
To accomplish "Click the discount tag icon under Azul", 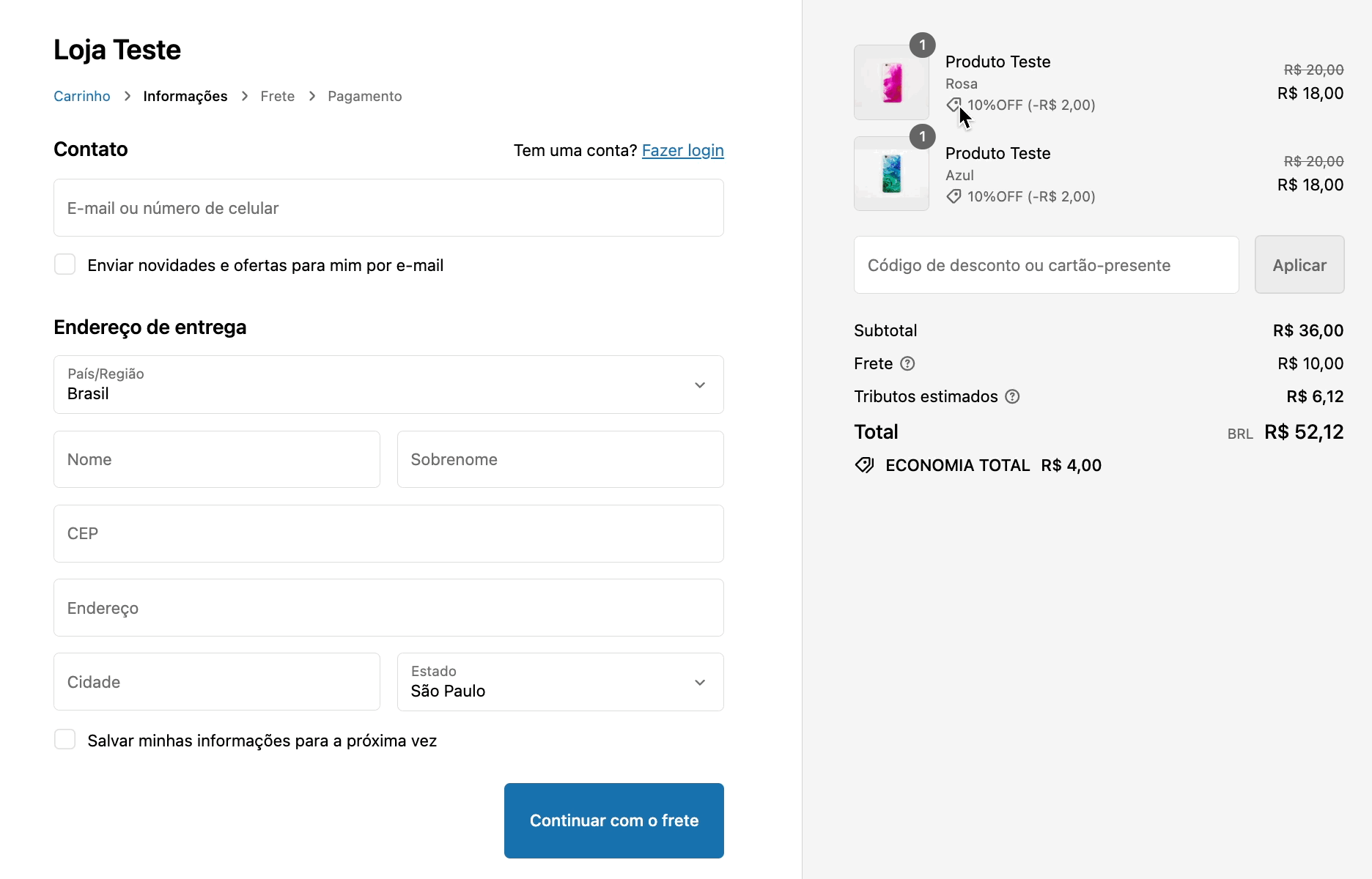I will pyautogui.click(x=954, y=196).
